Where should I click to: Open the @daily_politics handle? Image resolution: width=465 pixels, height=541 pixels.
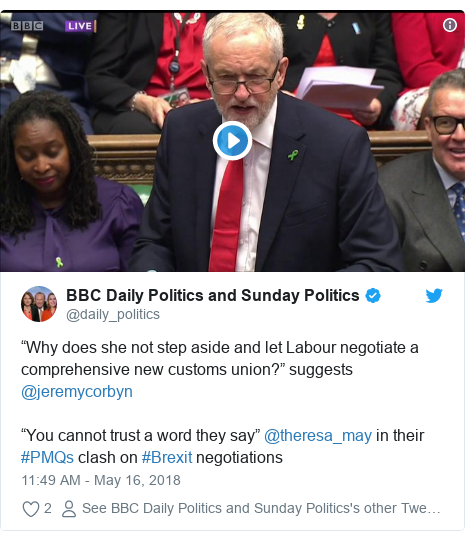pyautogui.click(x=113, y=314)
